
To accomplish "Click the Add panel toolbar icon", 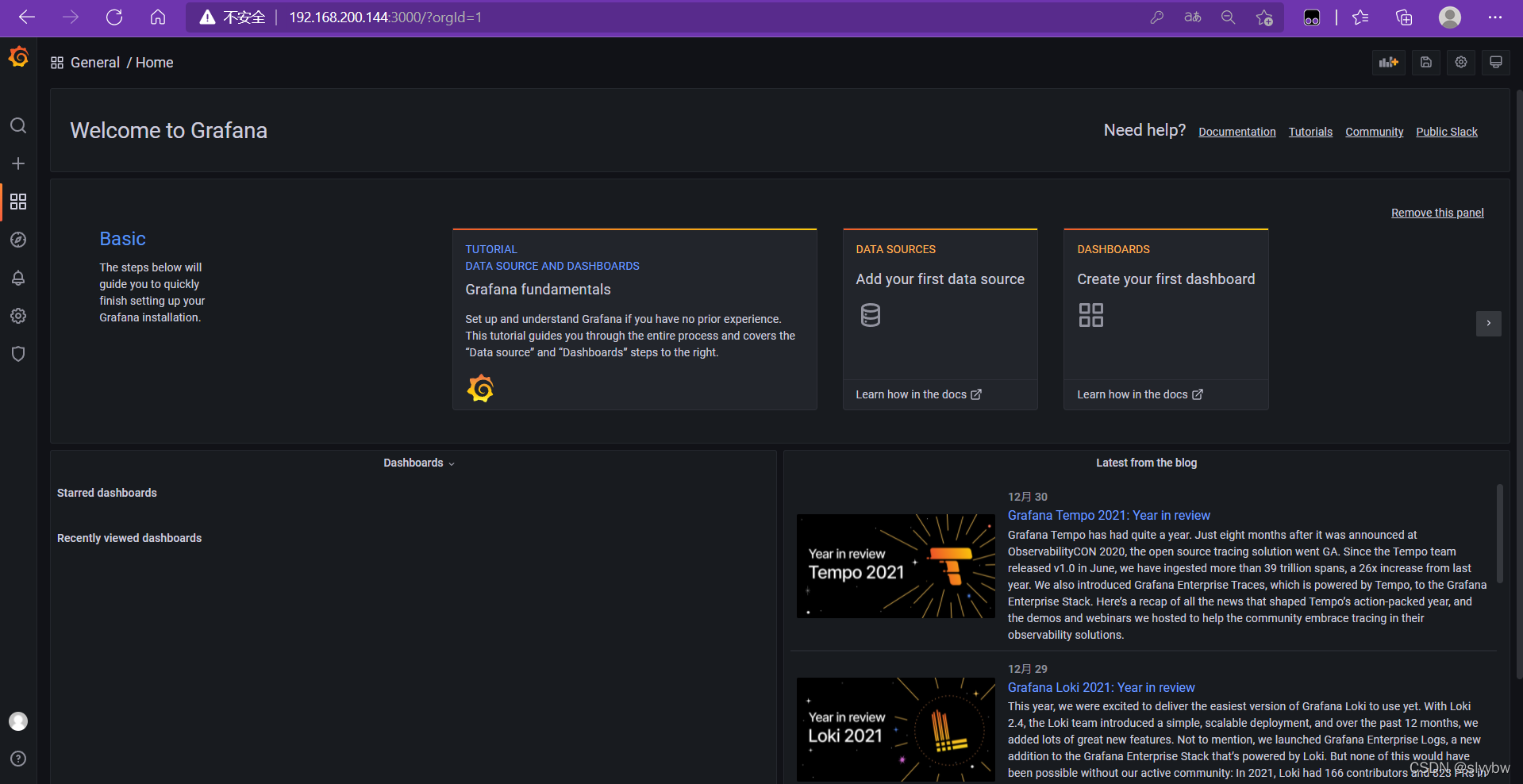I will (x=1389, y=63).
